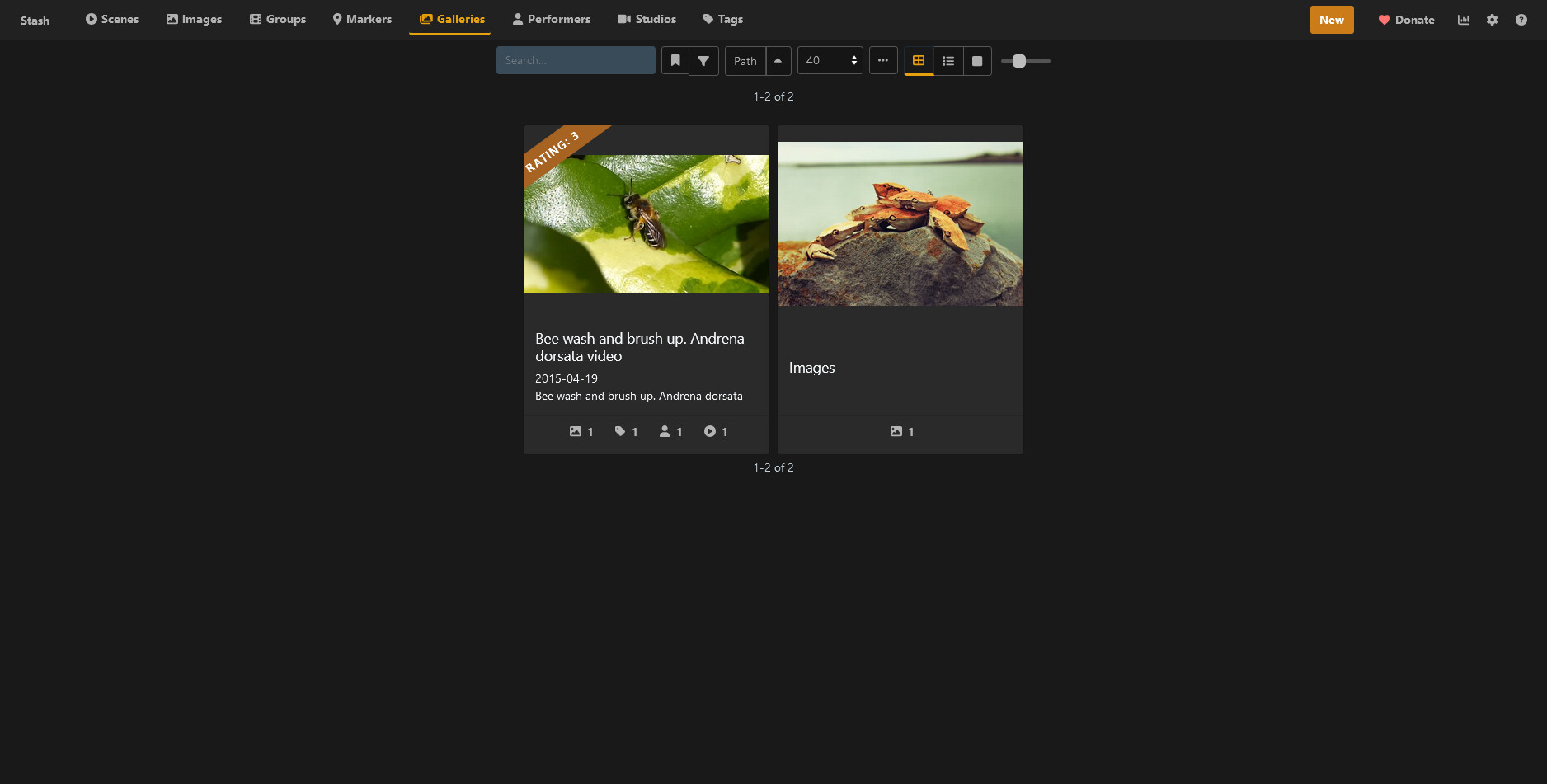
Task: Switch to wall view mode
Action: [x=977, y=60]
